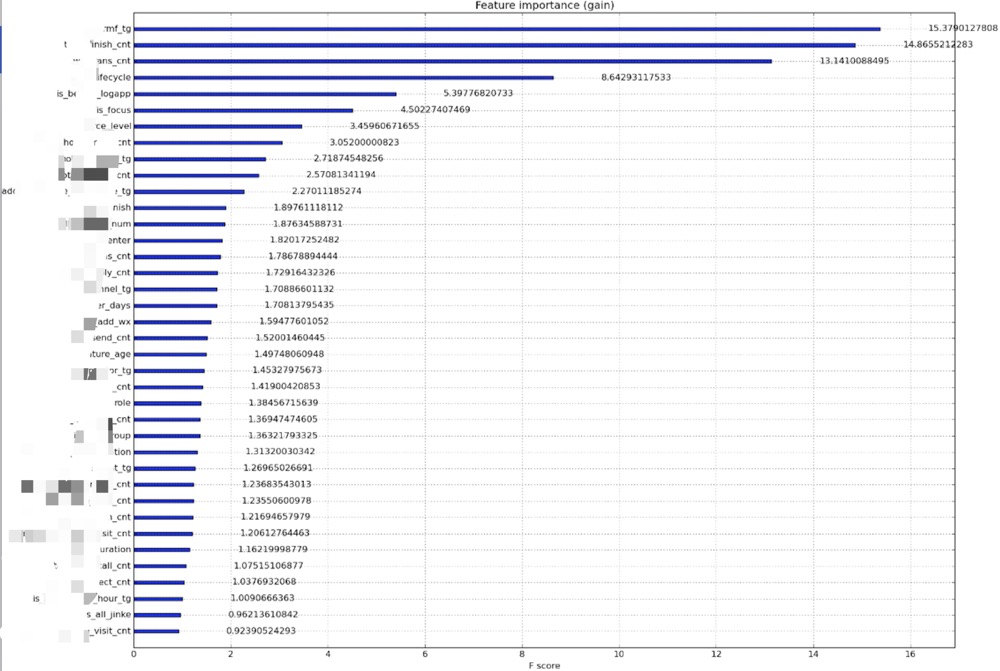
Task: Select the bottom bar valued 0.92390524293
Action: pyautogui.click(x=157, y=631)
